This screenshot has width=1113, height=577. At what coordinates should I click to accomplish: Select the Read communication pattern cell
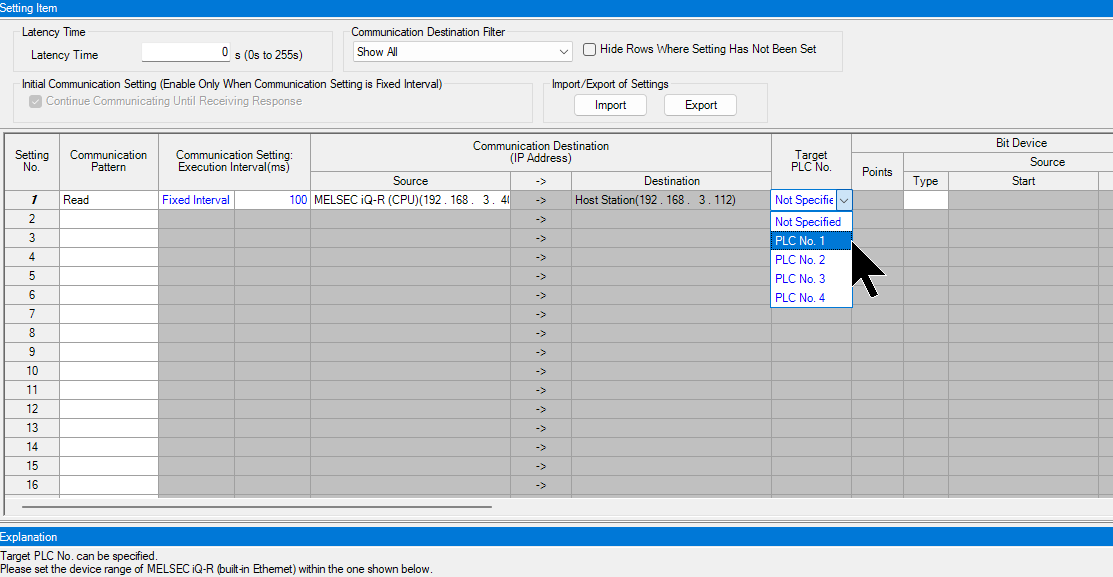click(x=109, y=200)
